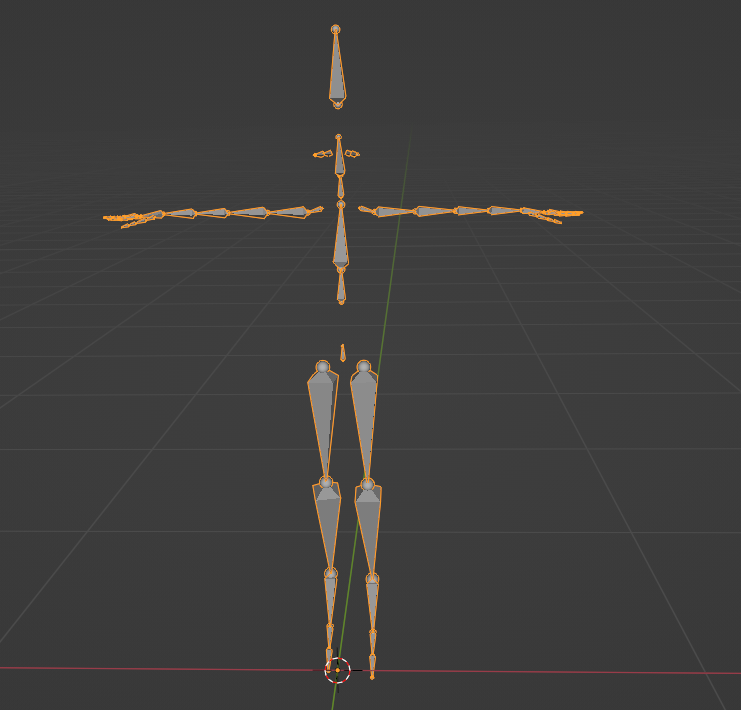Select the thigh bone on the screen's right
741x710 pixels.
coord(364,418)
